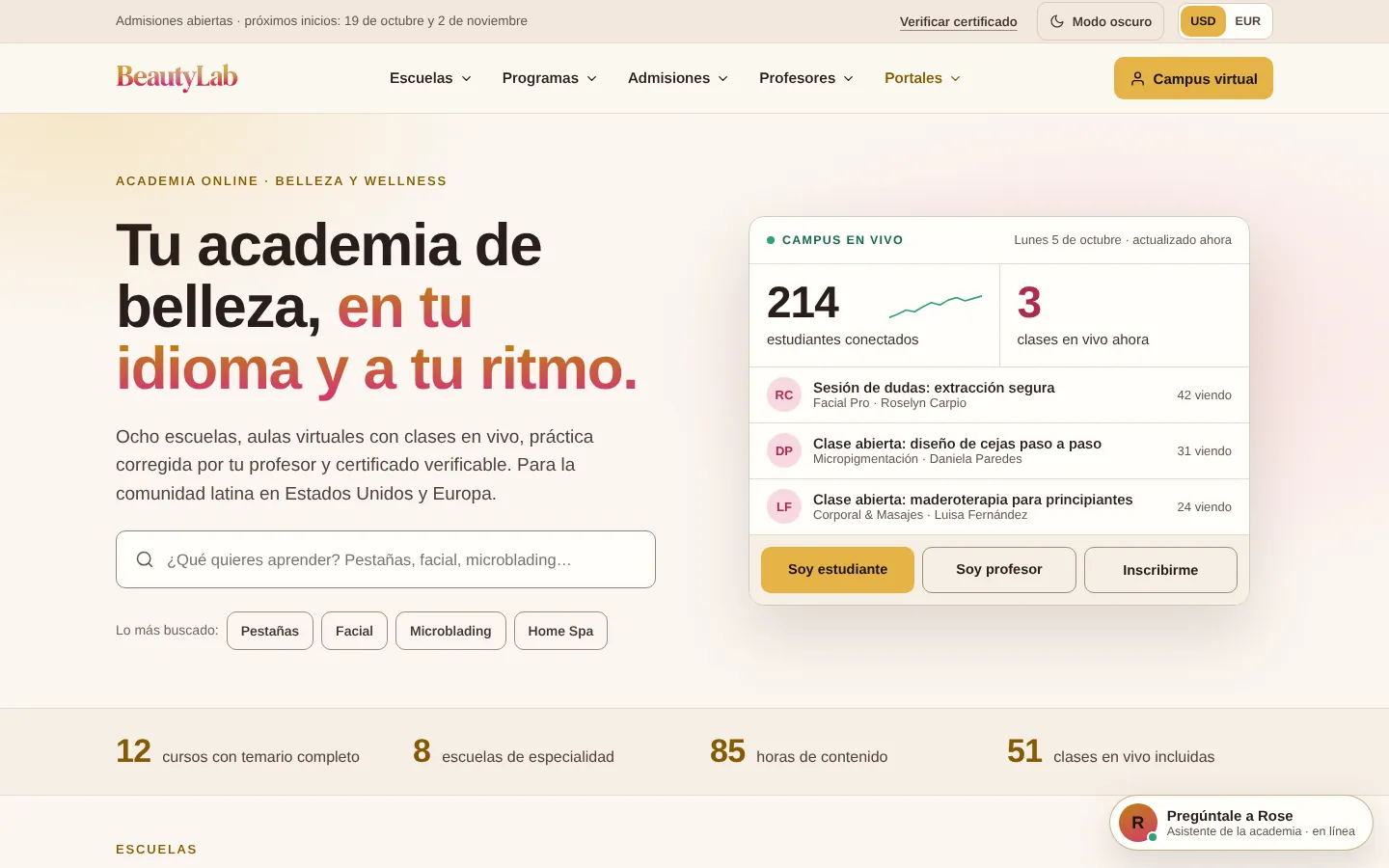Screen dimensions: 1389x868
Task: Select the Pestañas search tag
Action: (270, 631)
